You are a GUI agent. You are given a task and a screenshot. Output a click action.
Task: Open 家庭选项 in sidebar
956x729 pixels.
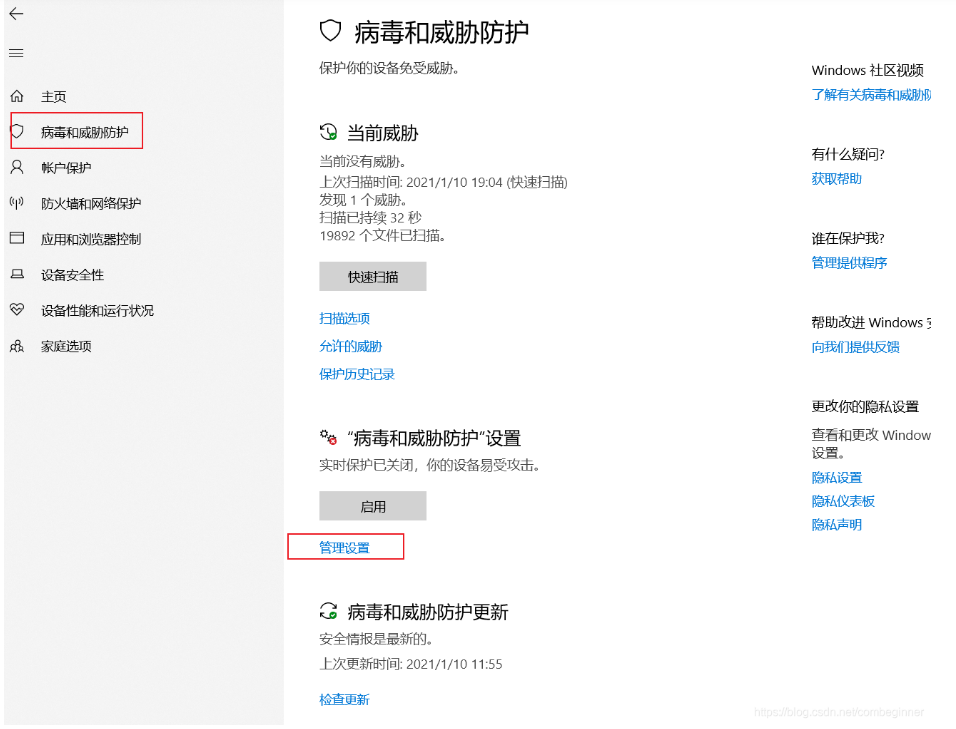[66, 346]
